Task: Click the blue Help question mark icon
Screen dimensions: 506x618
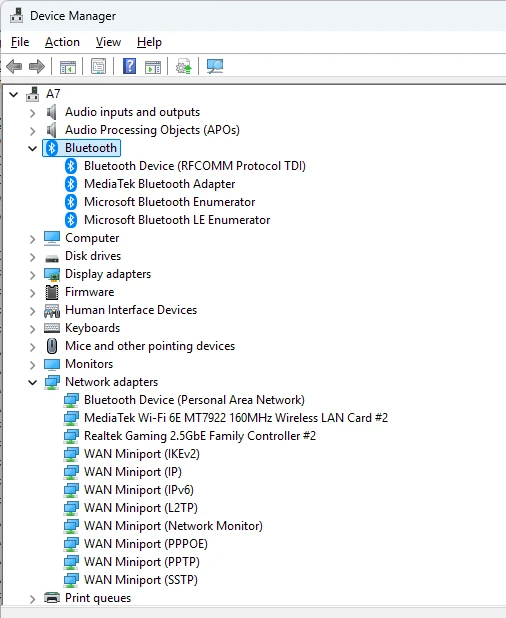Action: pos(129,66)
